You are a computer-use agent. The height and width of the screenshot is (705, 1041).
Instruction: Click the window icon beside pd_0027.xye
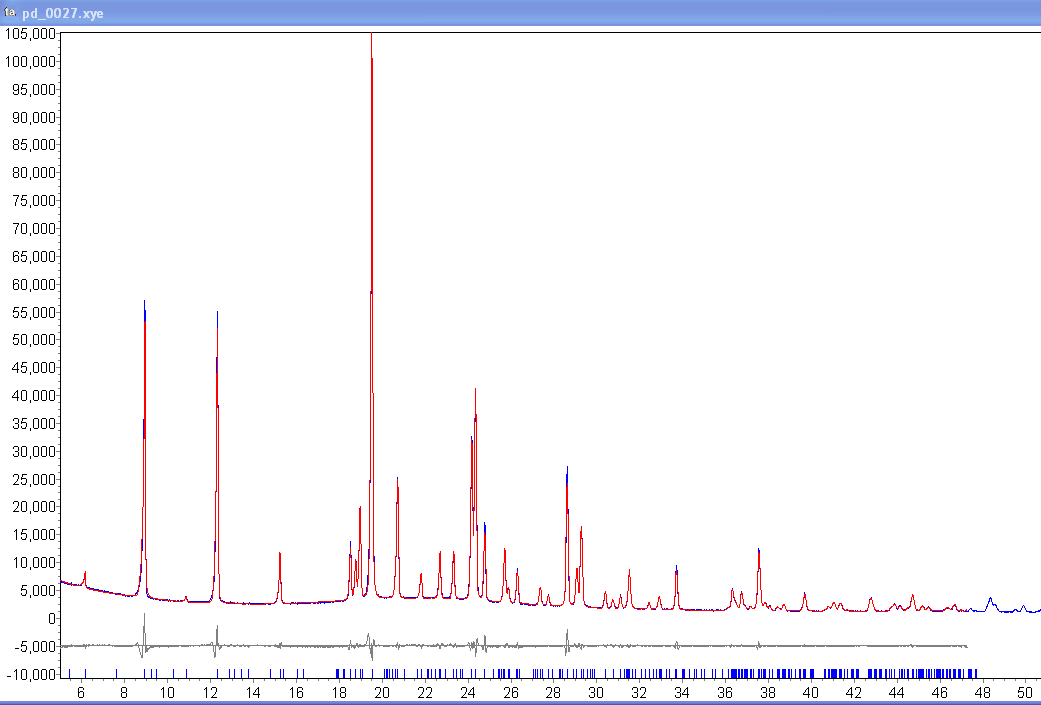[9, 13]
